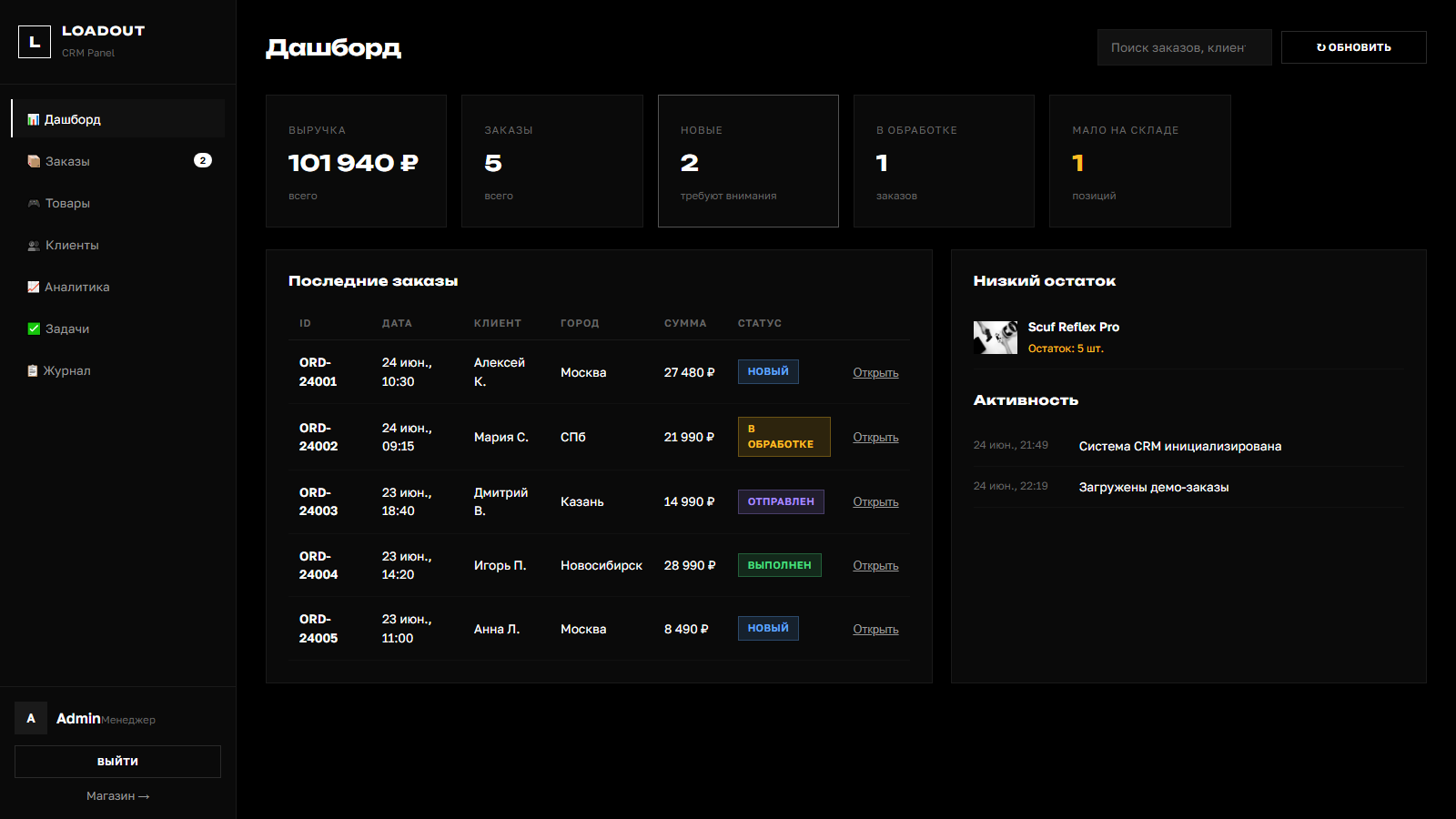Click the Аналитика graph icon in sidebar
The width and height of the screenshot is (1456, 819).
(34, 287)
